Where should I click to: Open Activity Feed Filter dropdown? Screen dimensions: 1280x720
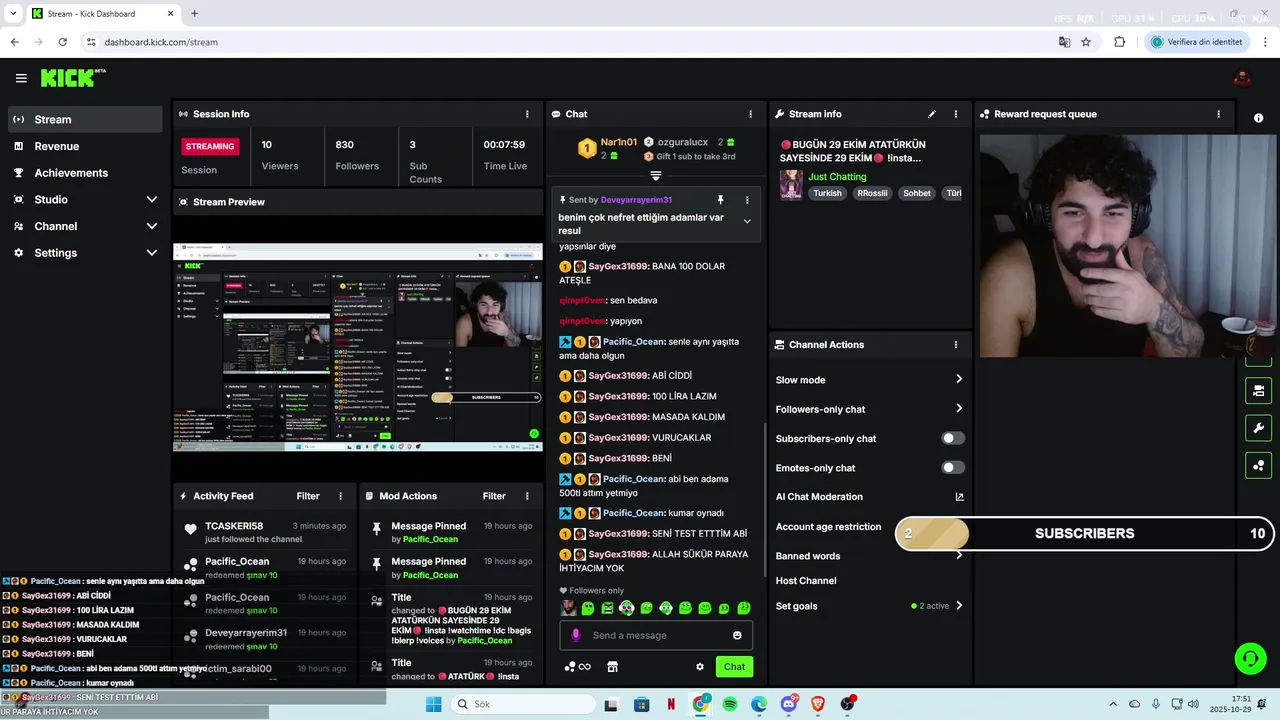click(x=308, y=496)
